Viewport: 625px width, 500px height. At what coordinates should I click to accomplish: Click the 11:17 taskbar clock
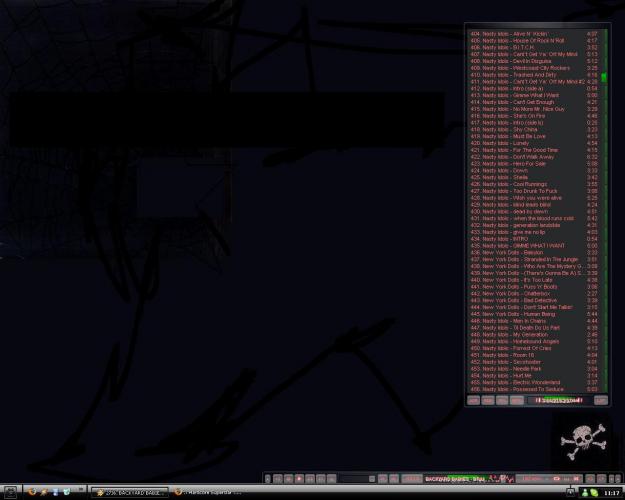click(x=611, y=493)
